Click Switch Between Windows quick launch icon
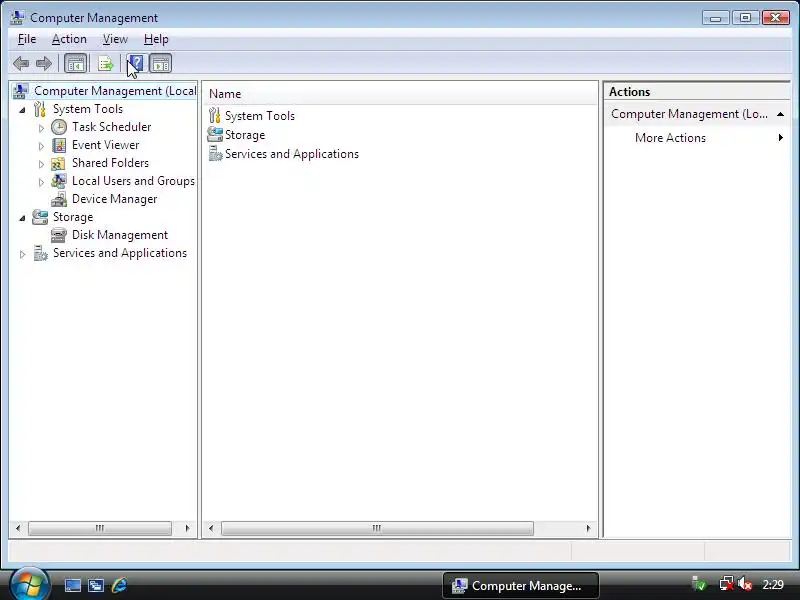The image size is (800, 600). click(x=96, y=585)
